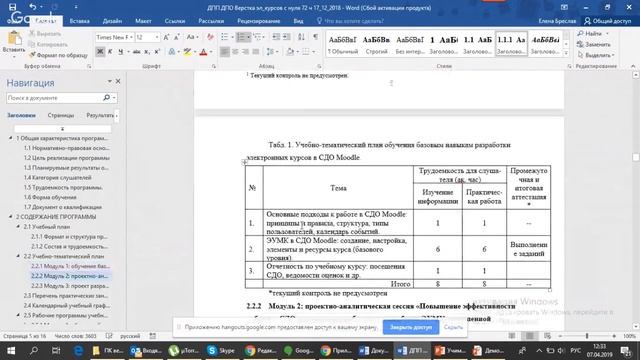640x360 pixels.
Task: Clear all formatting eraser icon
Action: tap(210, 38)
